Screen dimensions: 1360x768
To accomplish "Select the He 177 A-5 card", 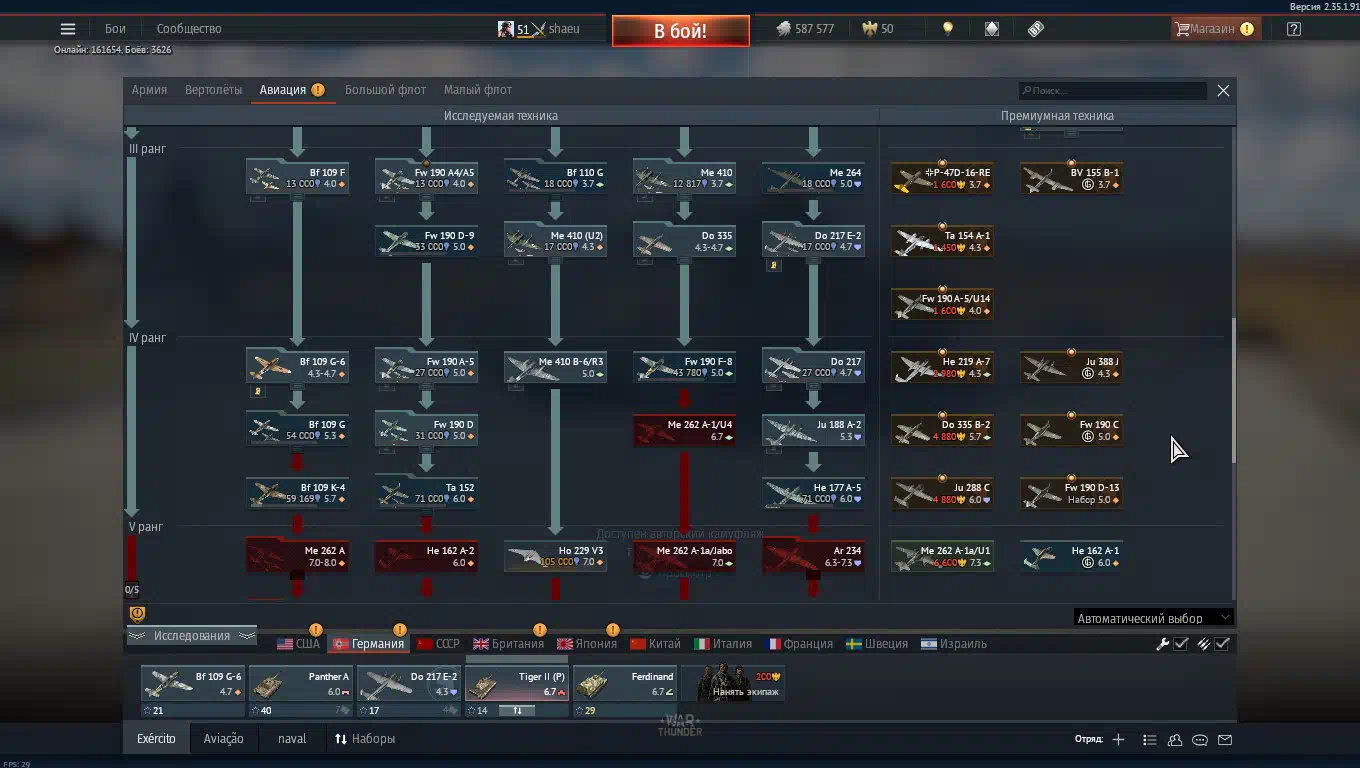I will (814, 493).
